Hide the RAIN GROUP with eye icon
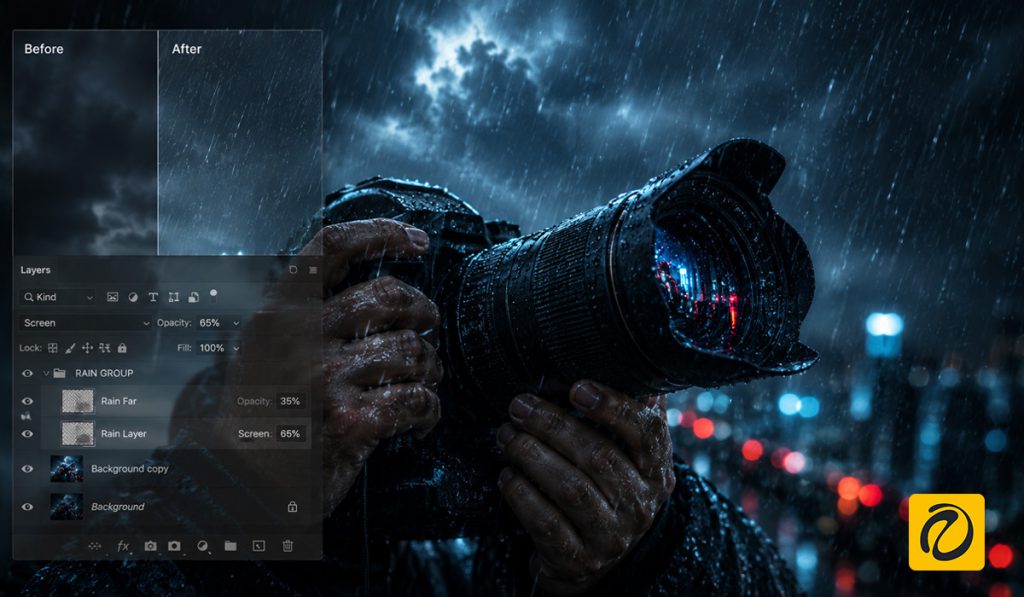The width and height of the screenshot is (1024, 597). [27, 373]
